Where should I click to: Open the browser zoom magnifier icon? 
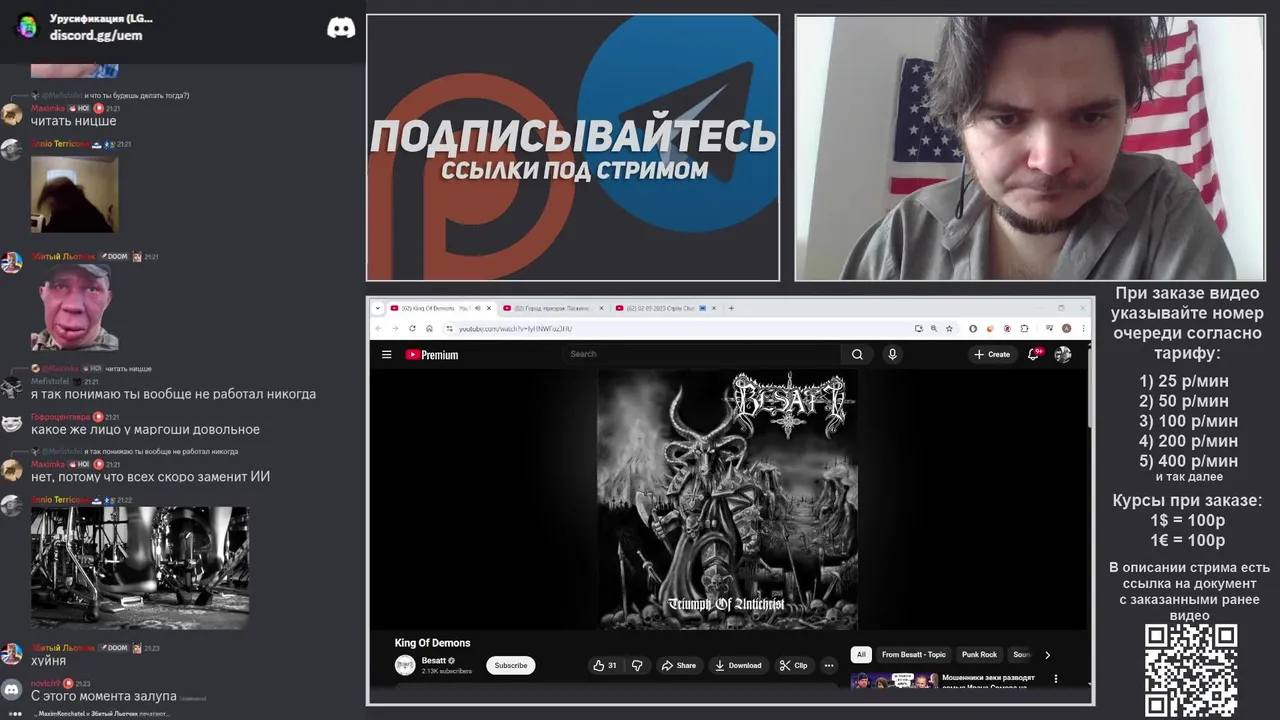click(x=934, y=328)
